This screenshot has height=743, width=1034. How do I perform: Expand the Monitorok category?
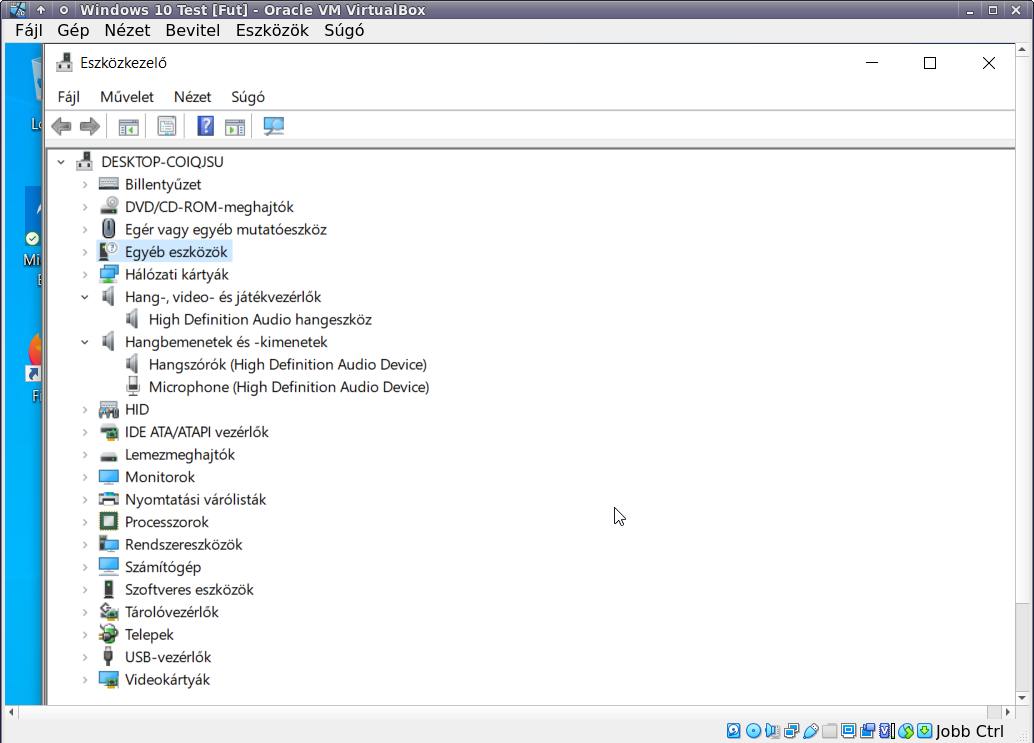(84, 477)
